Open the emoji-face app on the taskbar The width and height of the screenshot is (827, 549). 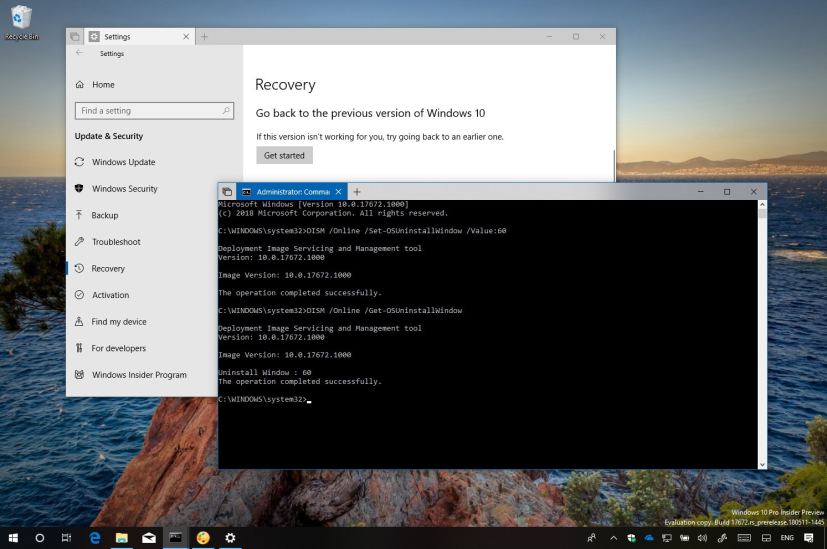tap(203, 538)
